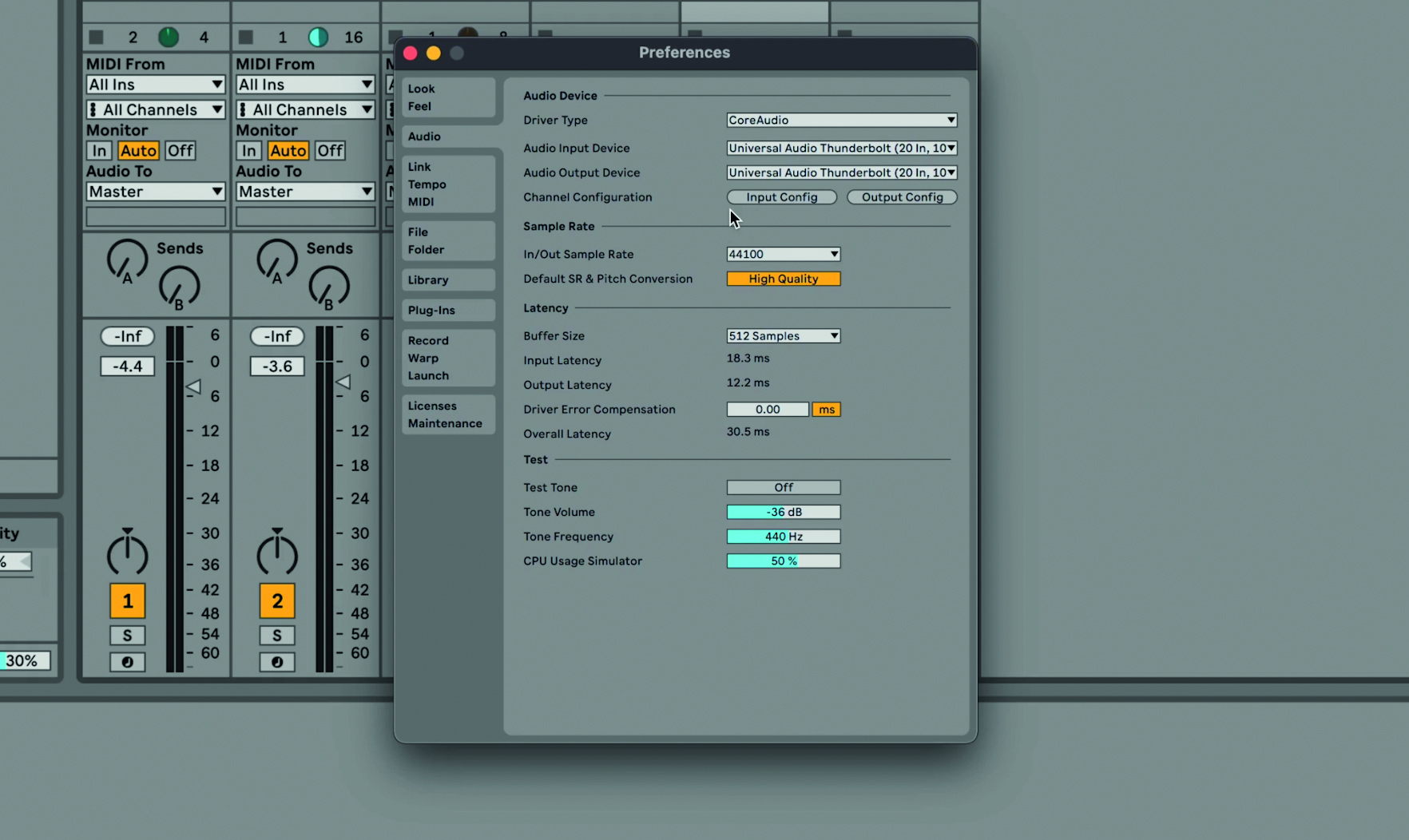
Task: Click the CPU Usage Simulator 50 % slider
Action: pos(784,561)
